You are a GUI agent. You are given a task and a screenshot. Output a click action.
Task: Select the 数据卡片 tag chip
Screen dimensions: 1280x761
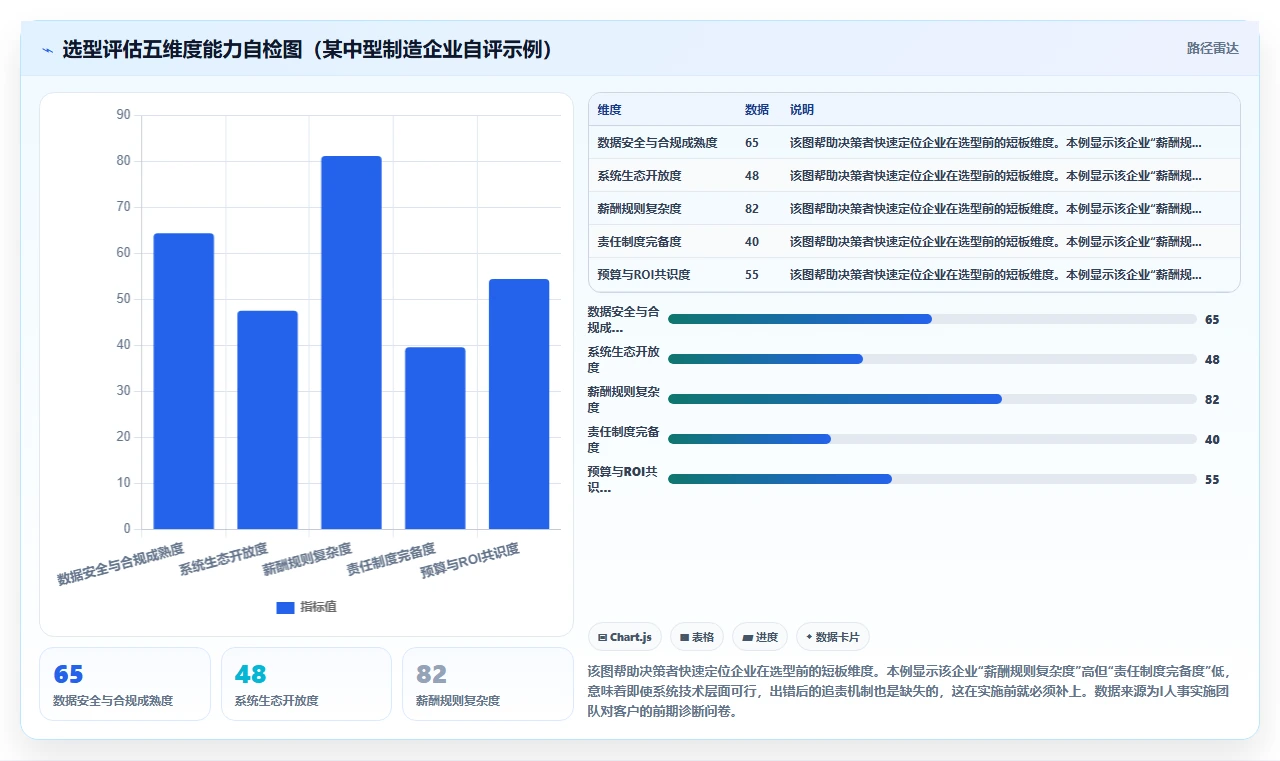(x=833, y=637)
